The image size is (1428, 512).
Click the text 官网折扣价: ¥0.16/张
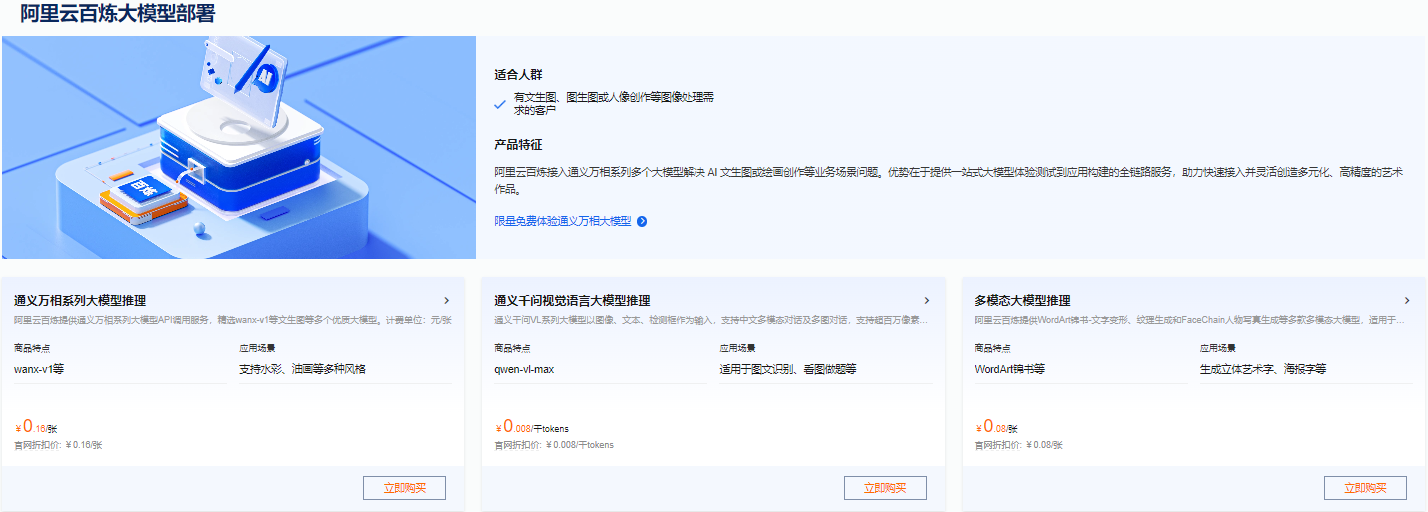pos(58,445)
